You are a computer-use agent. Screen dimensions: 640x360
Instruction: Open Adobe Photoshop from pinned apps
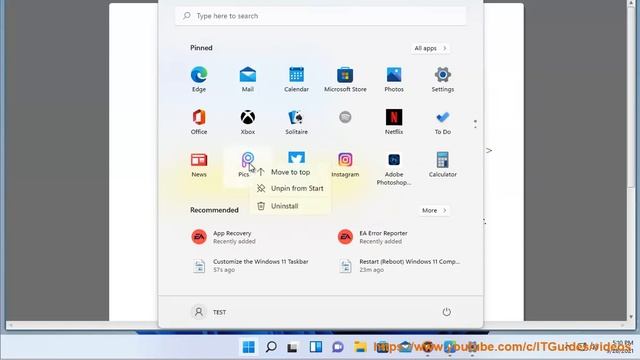point(394,169)
